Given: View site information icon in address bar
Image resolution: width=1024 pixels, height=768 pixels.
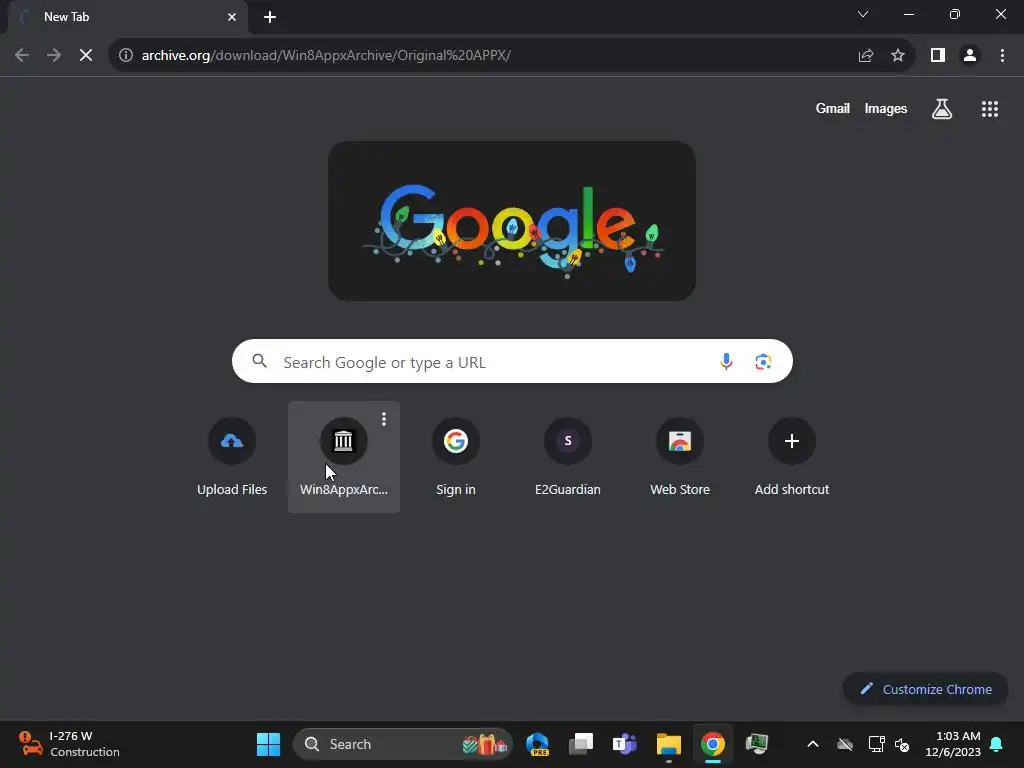Looking at the screenshot, I should pos(126,55).
